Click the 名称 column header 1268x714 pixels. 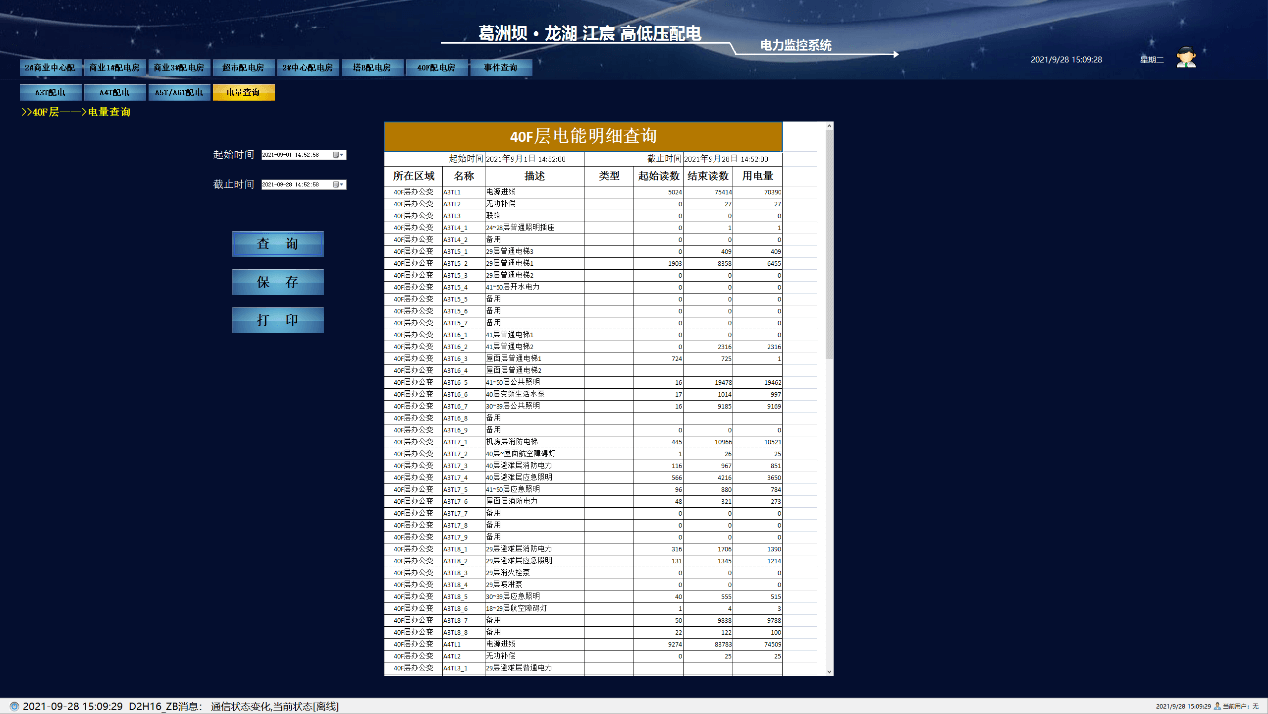(x=463, y=176)
